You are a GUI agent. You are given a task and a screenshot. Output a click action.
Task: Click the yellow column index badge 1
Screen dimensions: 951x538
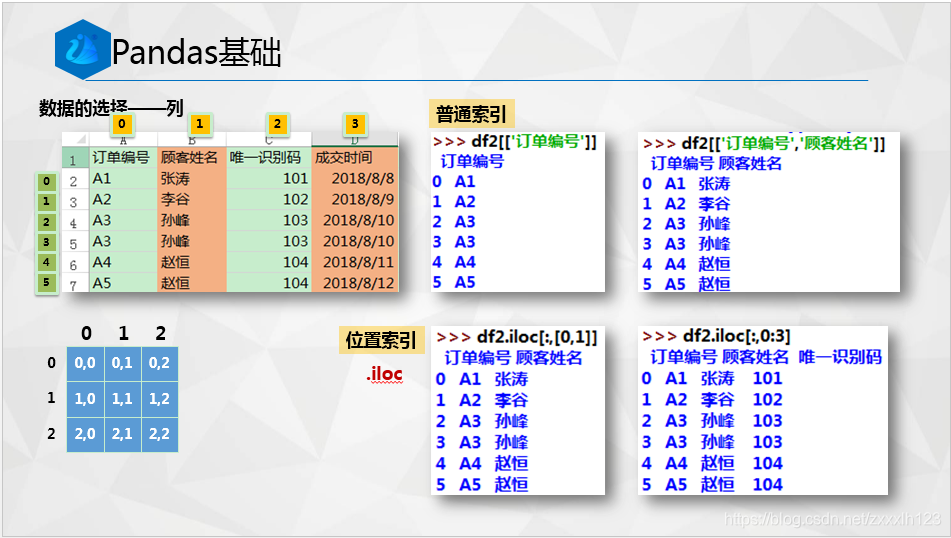coord(200,124)
